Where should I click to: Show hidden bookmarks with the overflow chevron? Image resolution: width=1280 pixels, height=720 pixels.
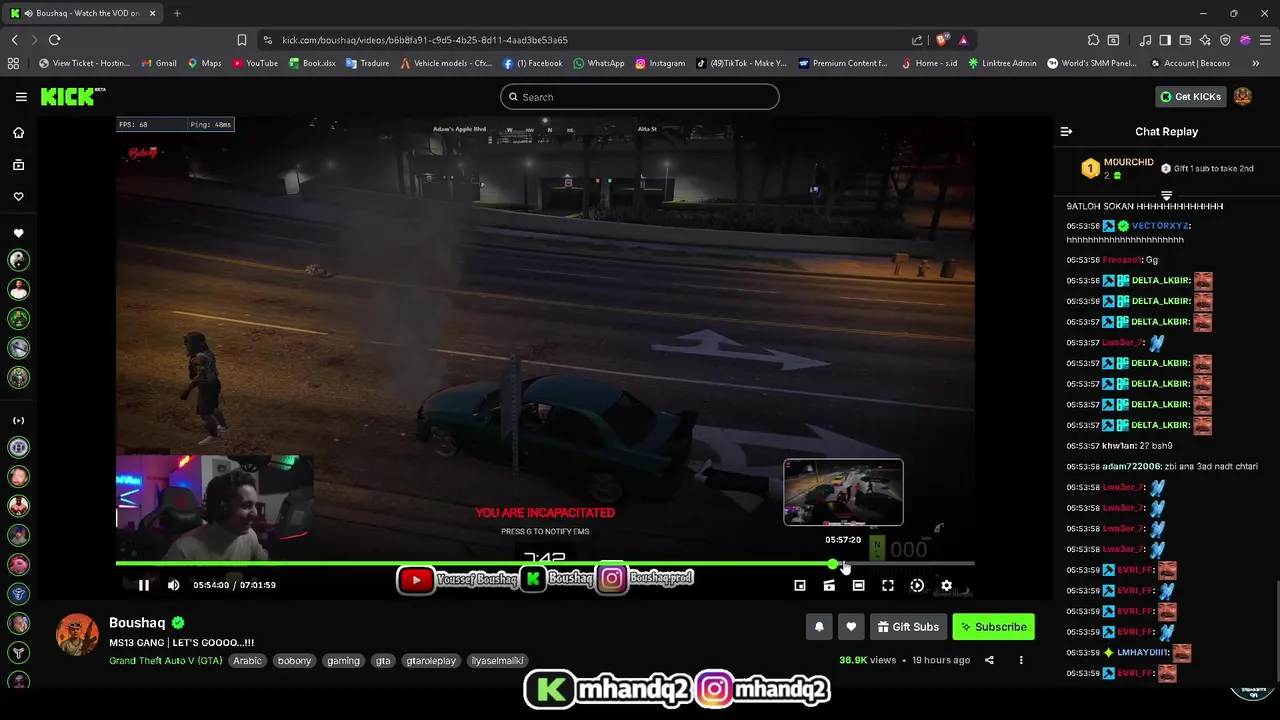click(x=1255, y=63)
